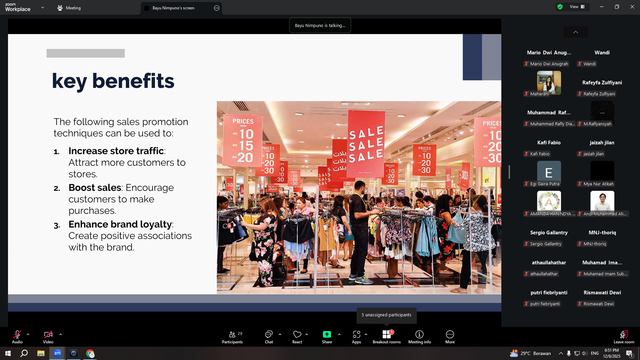Show hidden system tray icons chevron

(561, 353)
